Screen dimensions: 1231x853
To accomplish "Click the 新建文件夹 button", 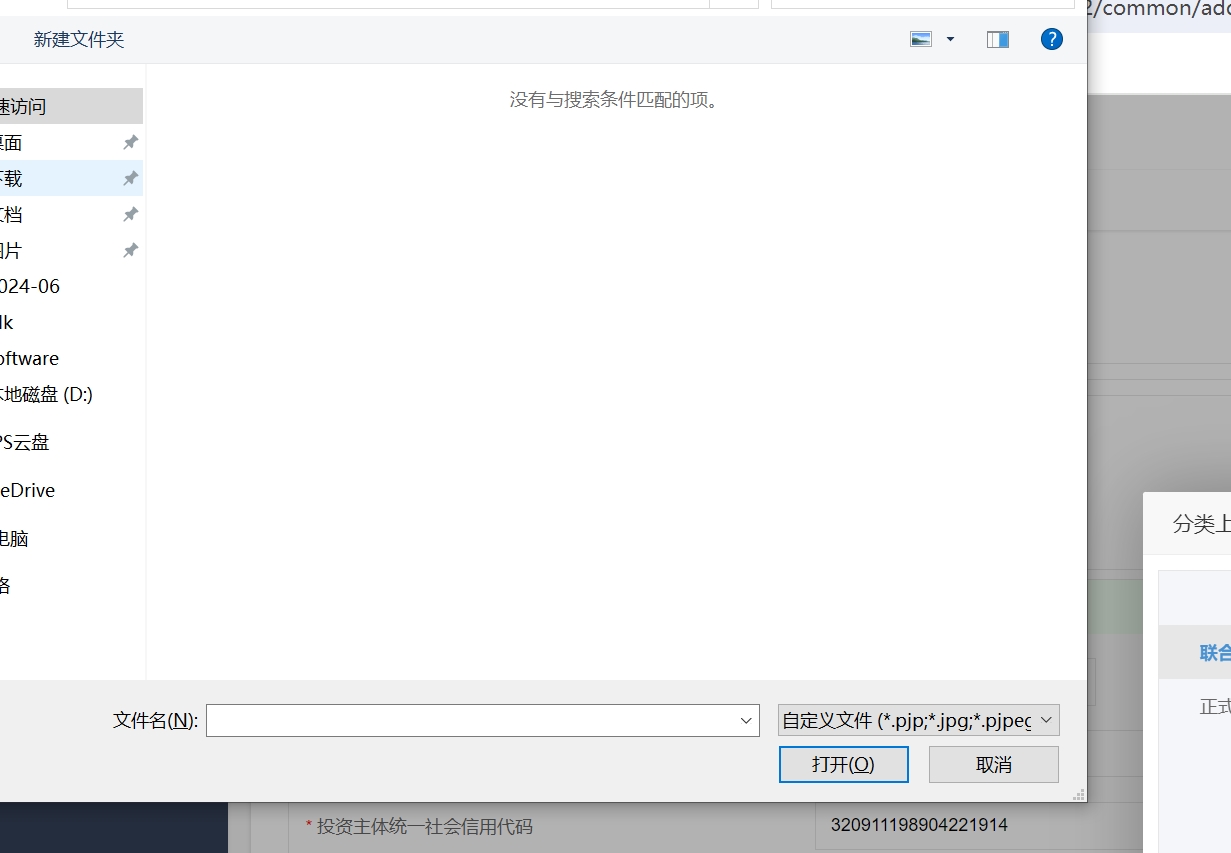I will pyautogui.click(x=79, y=39).
